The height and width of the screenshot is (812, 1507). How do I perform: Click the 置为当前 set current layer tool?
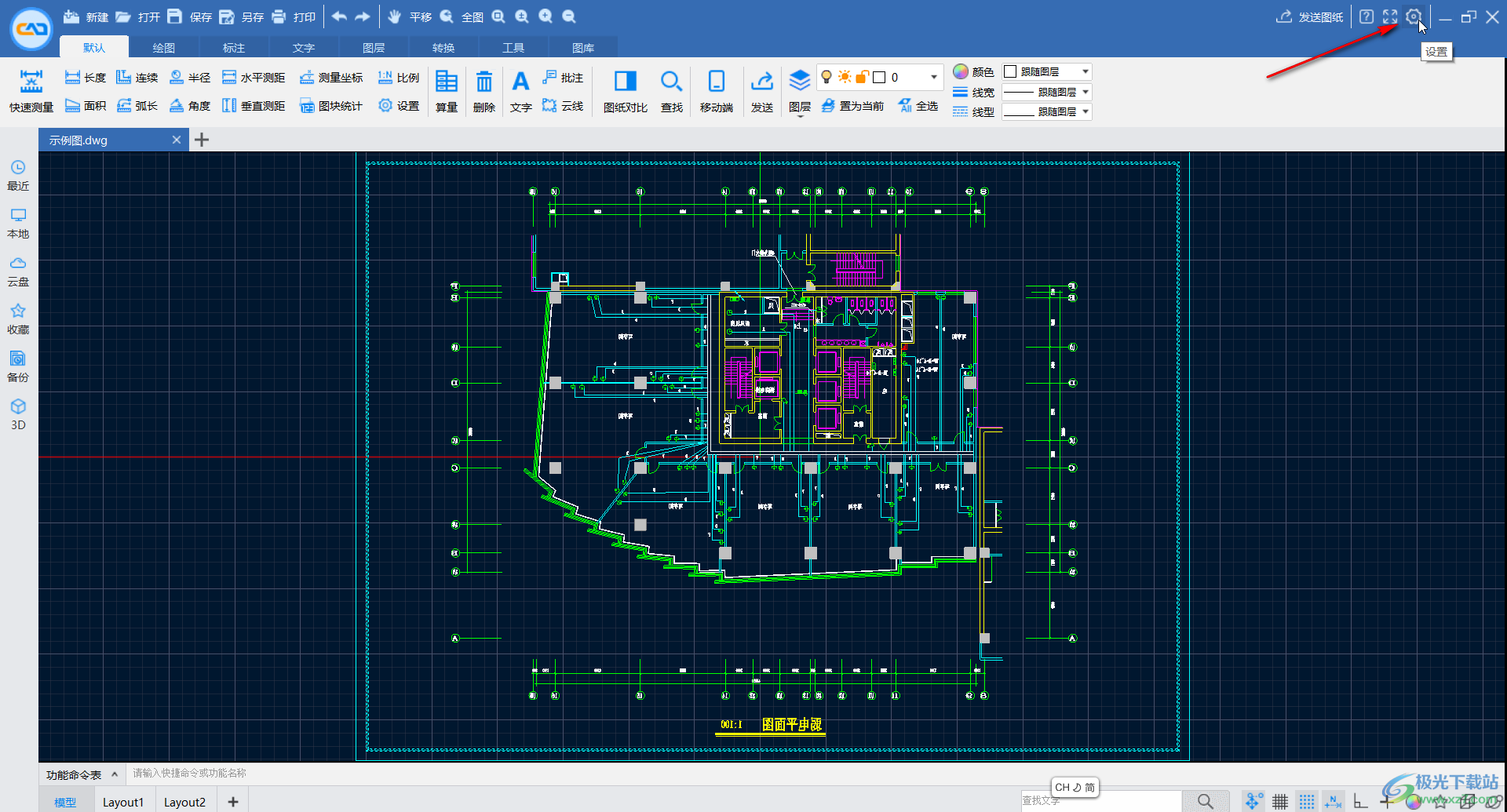coord(852,105)
